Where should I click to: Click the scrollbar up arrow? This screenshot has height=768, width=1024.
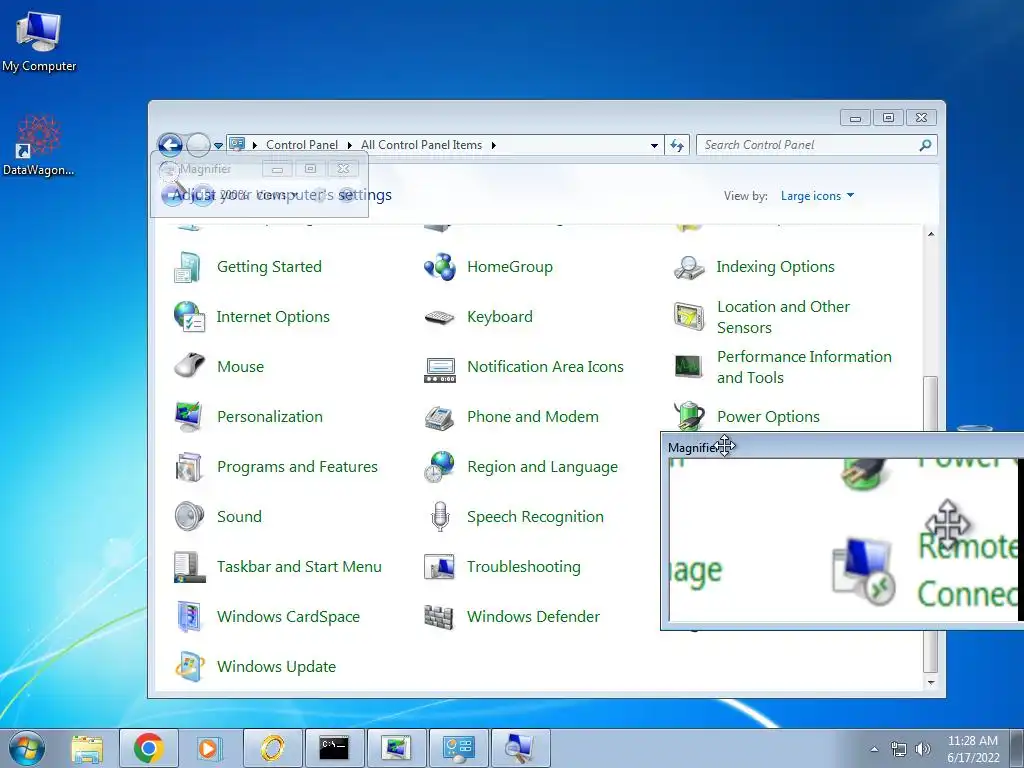point(931,234)
